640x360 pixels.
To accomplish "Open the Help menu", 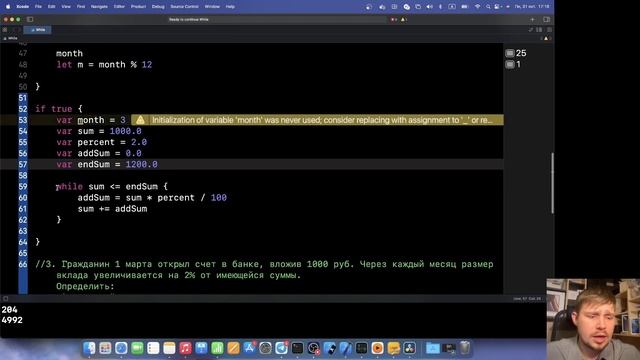I will pos(230,7).
